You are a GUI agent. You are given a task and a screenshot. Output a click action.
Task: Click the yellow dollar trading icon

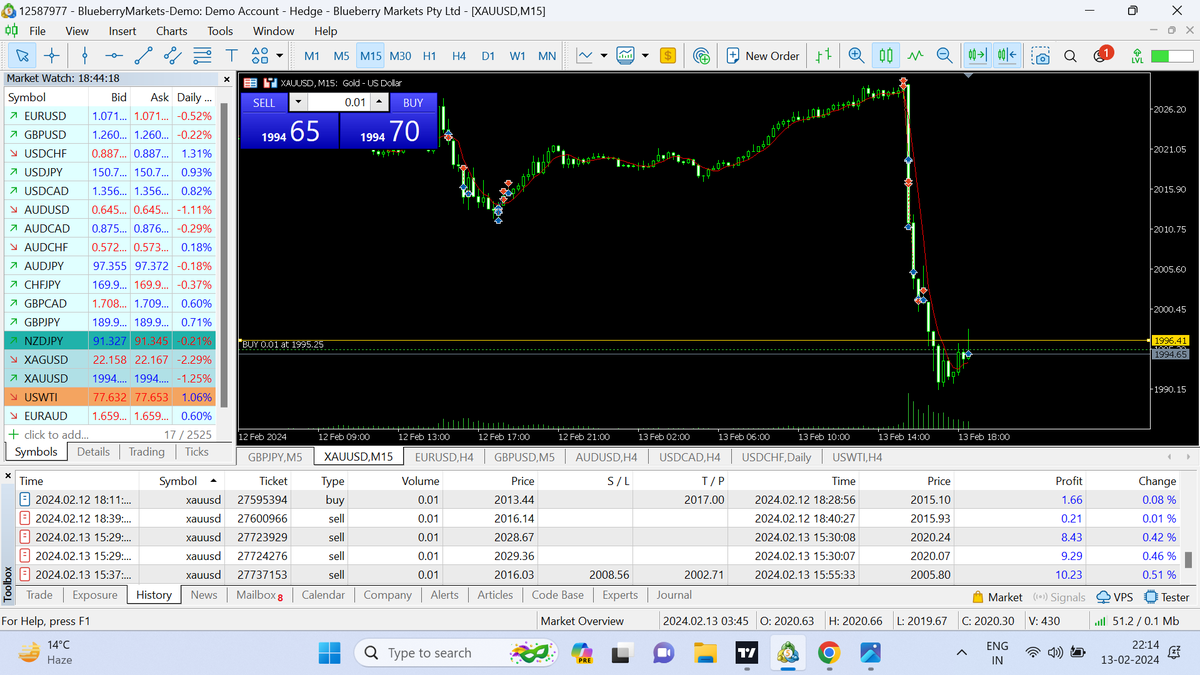tap(668, 56)
